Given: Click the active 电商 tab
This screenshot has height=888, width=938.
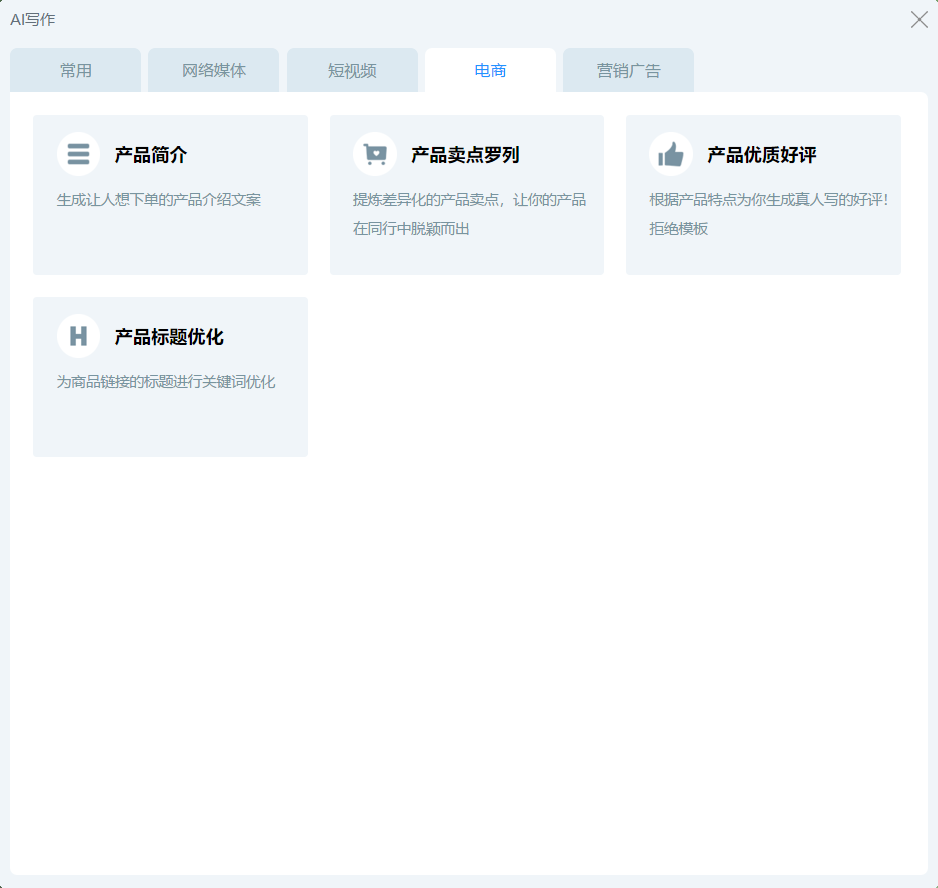Looking at the screenshot, I should coord(491,70).
